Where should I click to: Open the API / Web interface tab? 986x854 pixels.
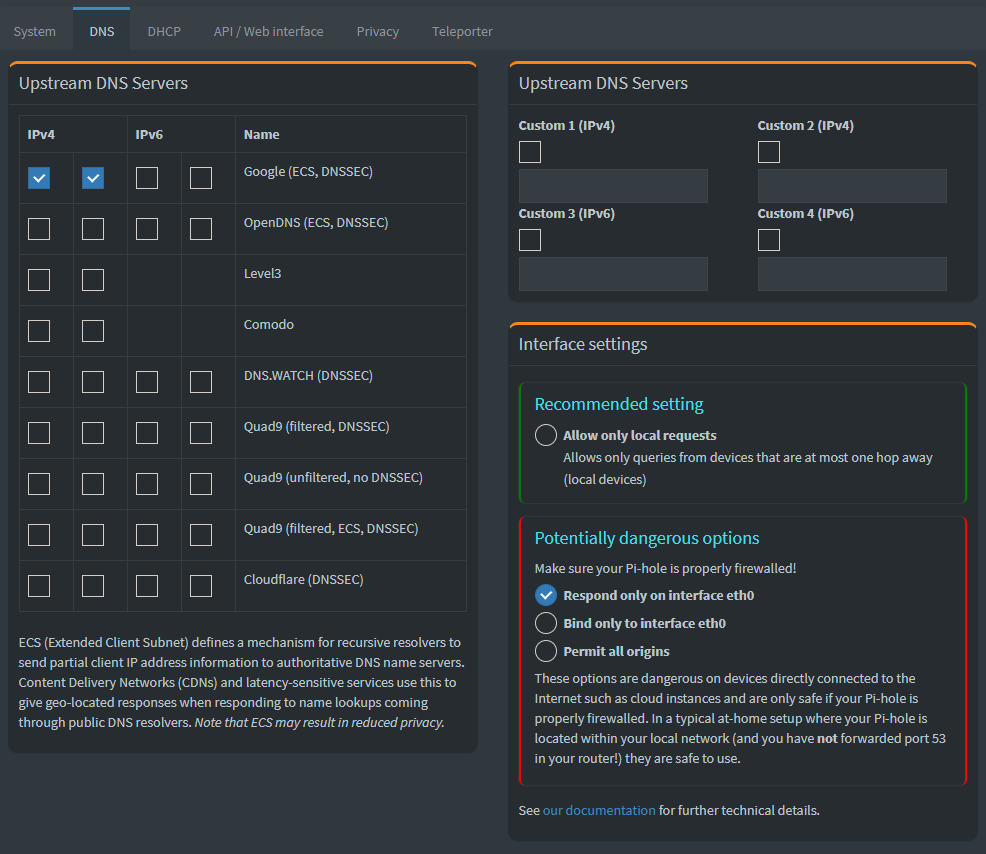pos(268,31)
